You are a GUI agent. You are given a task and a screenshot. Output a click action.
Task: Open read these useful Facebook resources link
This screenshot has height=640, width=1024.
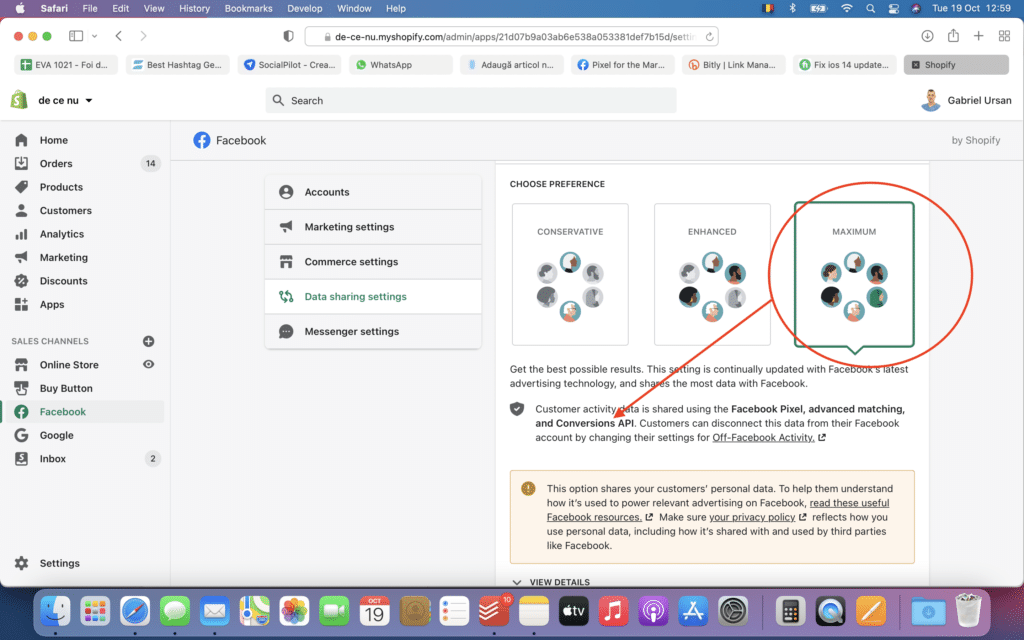pyautogui.click(x=718, y=510)
